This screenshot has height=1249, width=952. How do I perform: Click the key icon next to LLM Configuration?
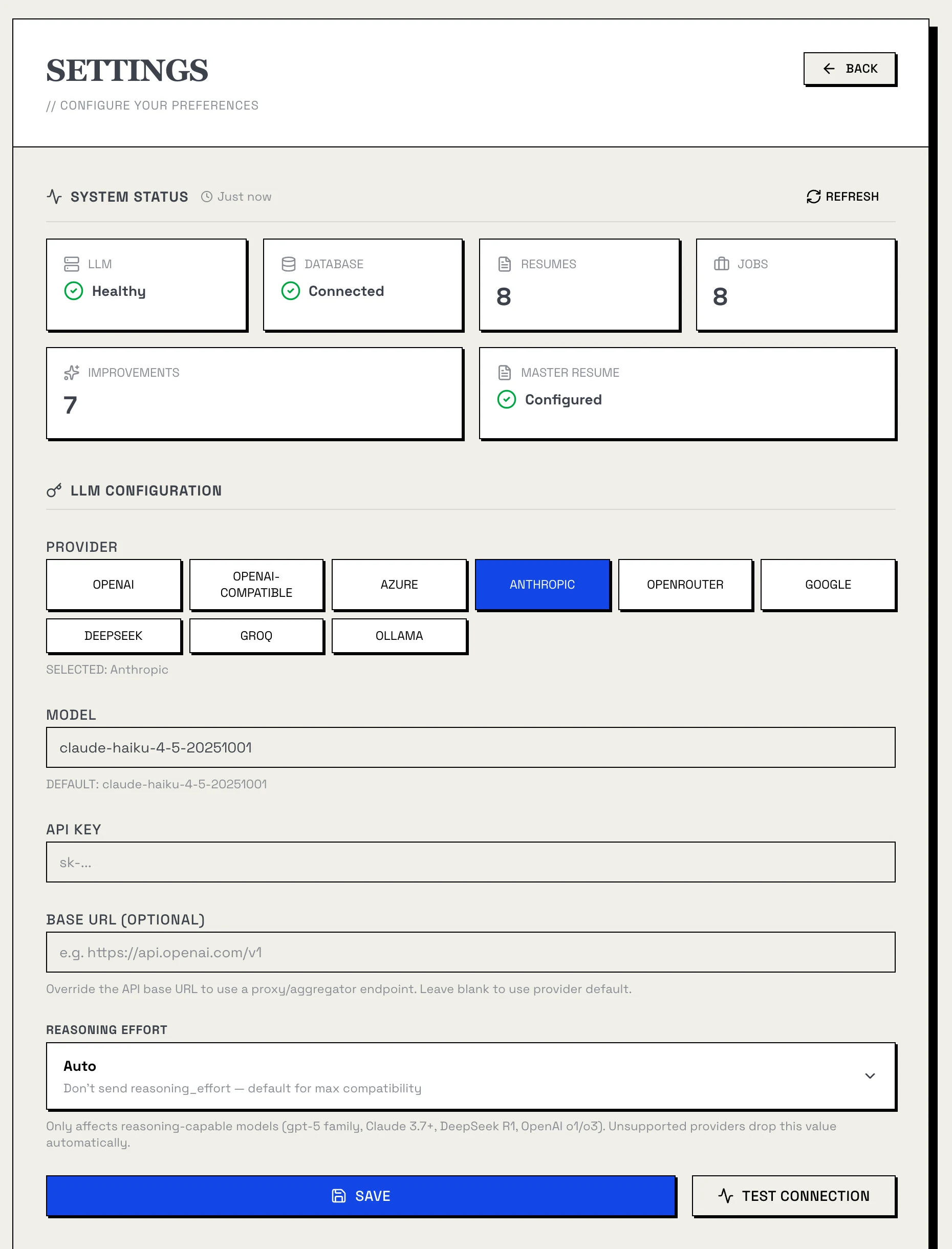54,490
